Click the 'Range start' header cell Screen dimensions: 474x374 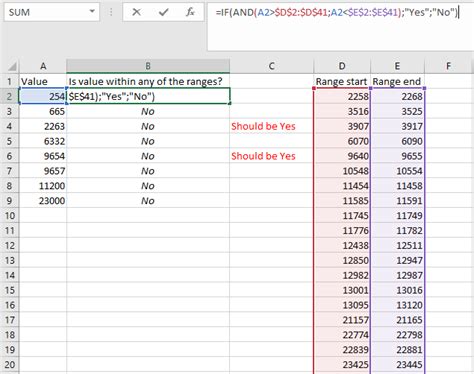click(x=342, y=81)
